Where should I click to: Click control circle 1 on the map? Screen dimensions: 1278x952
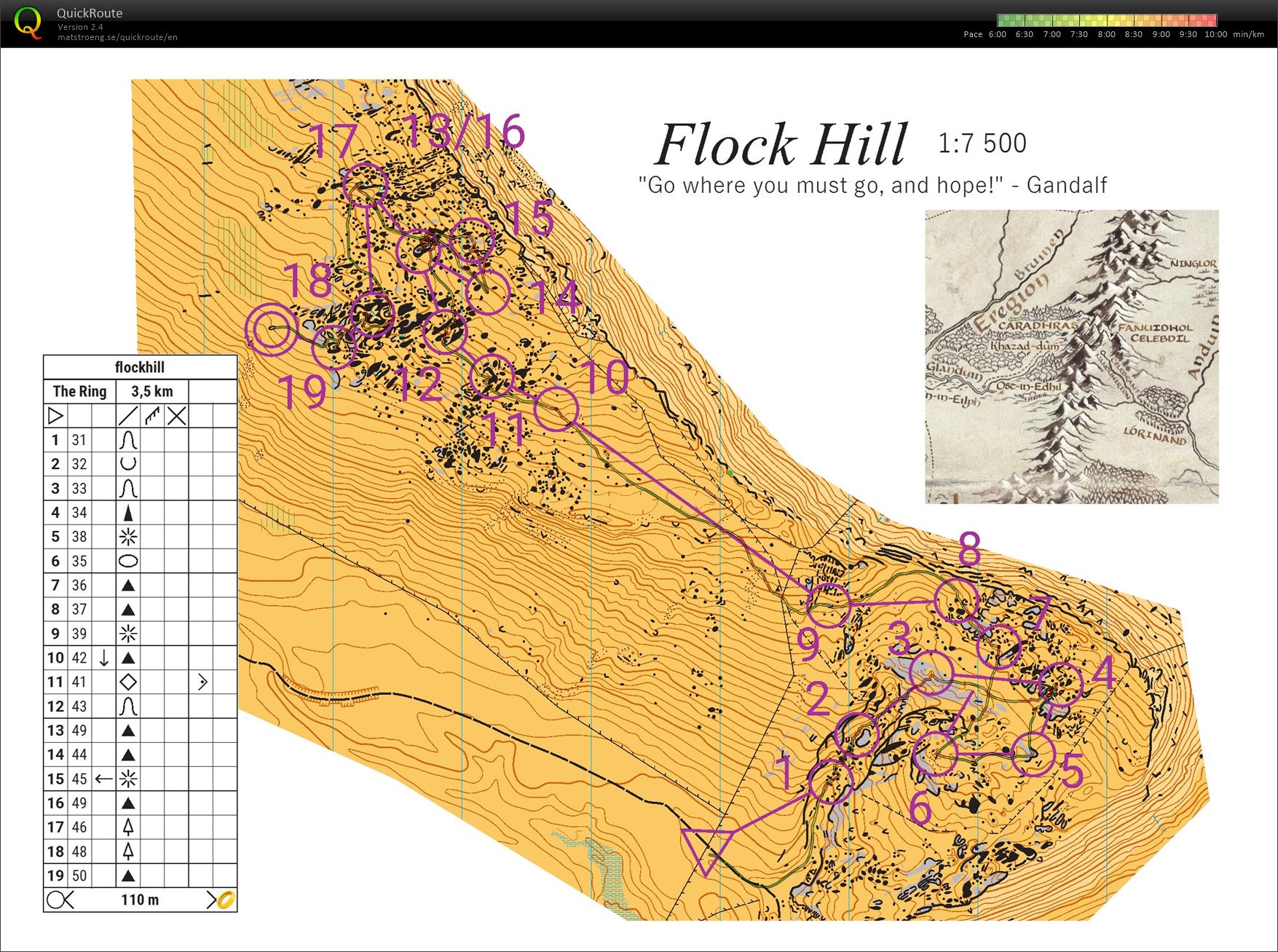click(831, 781)
